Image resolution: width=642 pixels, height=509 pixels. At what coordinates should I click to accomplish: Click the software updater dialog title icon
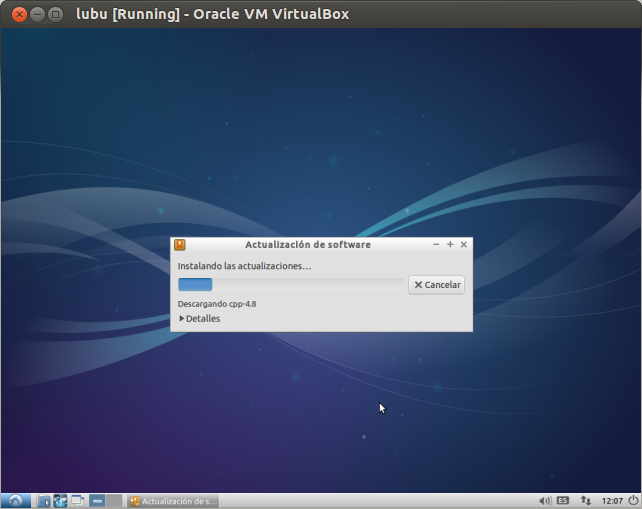(179, 245)
